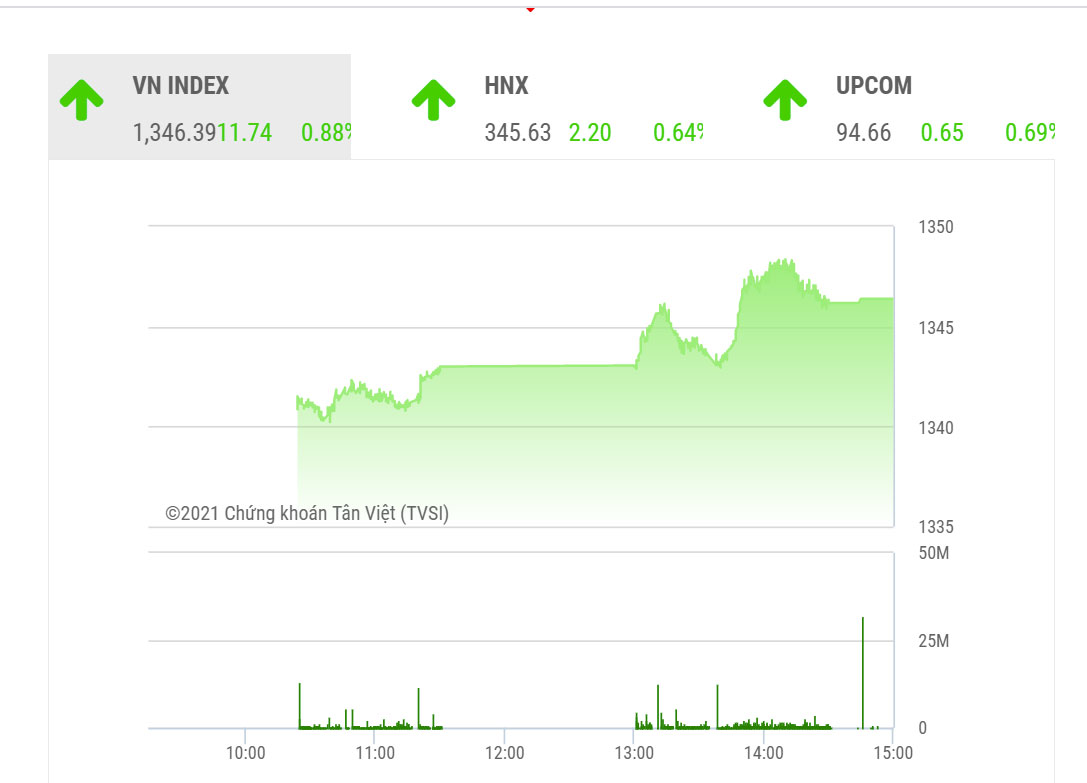Switch to the HNX tab
Image resolution: width=1087 pixels, height=783 pixels.
click(506, 86)
